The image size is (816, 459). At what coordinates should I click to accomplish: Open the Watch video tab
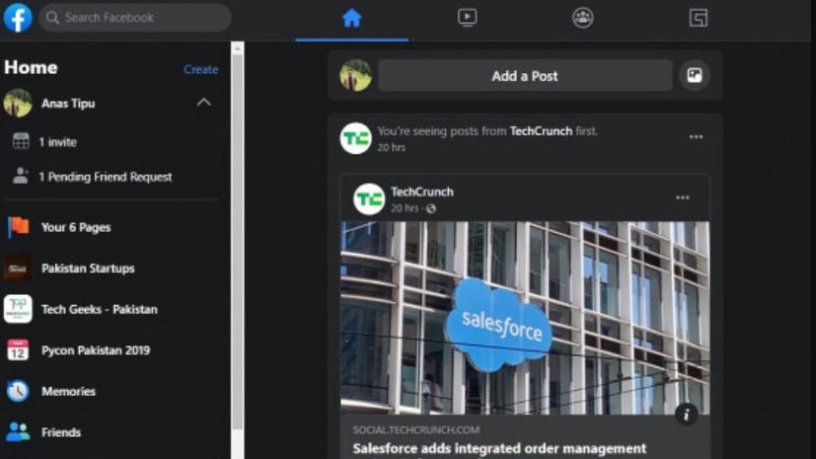[x=467, y=18]
